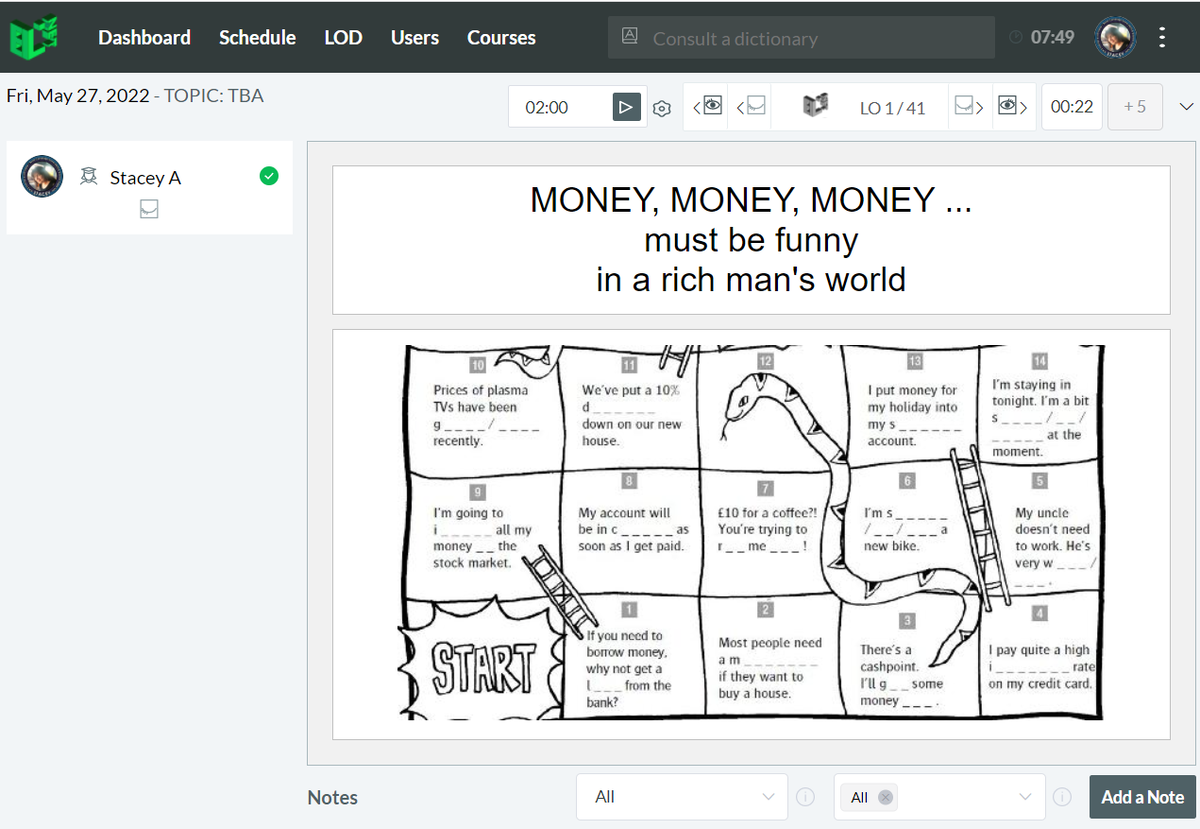Viewport: 1200px width, 829px height.
Task: Click the TOPIC: TBA date heading
Action: tap(135, 96)
